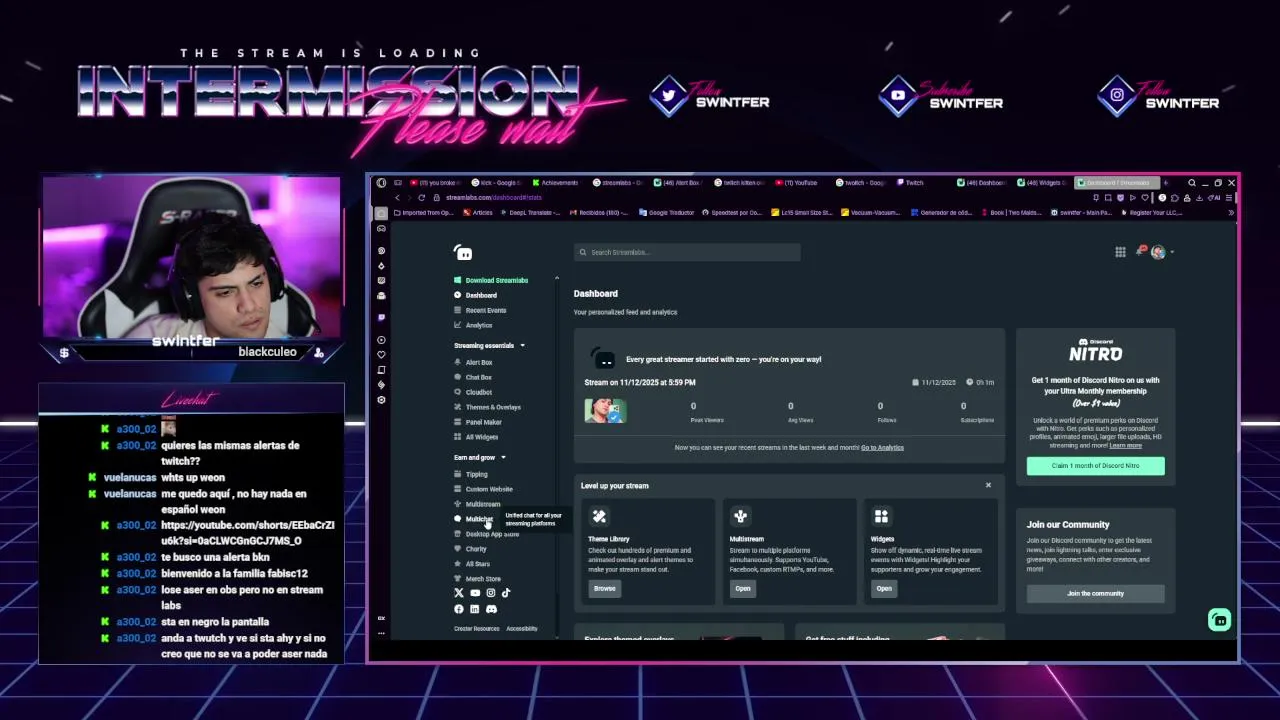Open the browser tab search magnifier icon

pyautogui.click(x=1191, y=183)
